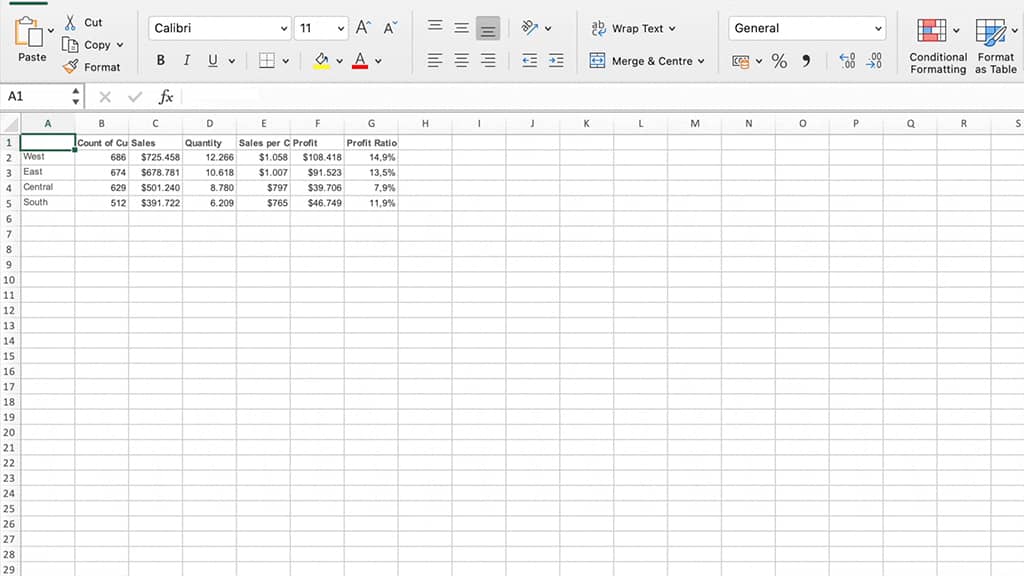This screenshot has height=576, width=1024.
Task: Select the row 5 header
Action: click(9, 203)
